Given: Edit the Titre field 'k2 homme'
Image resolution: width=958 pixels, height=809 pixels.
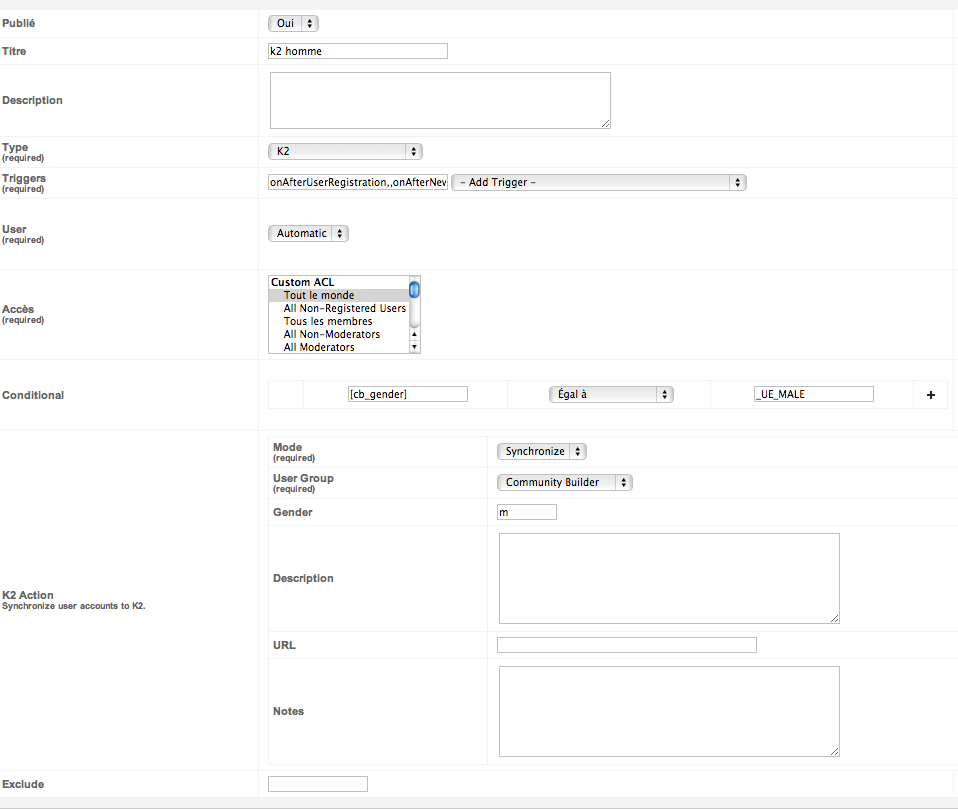Looking at the screenshot, I should point(357,51).
